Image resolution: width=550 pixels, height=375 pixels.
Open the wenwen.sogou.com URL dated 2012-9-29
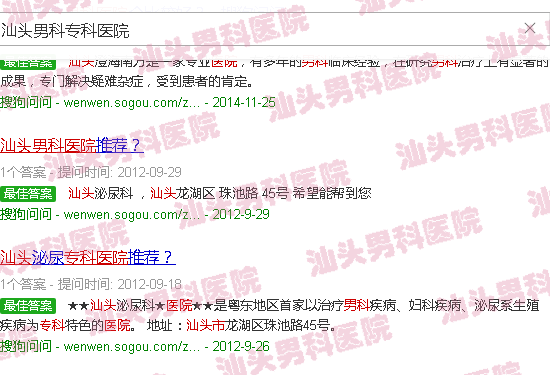coord(132,214)
